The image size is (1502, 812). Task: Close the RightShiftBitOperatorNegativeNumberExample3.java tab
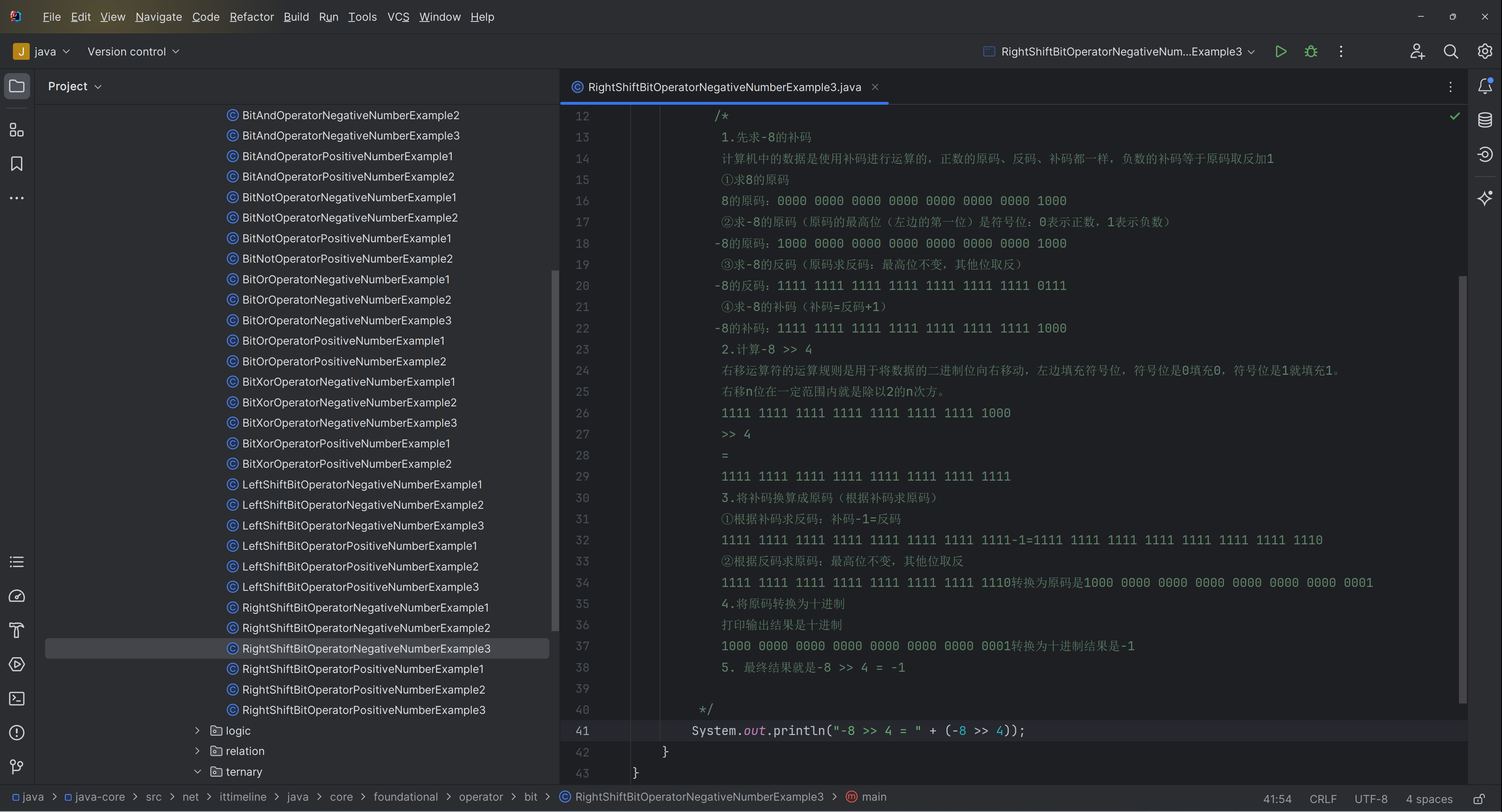[x=875, y=87]
